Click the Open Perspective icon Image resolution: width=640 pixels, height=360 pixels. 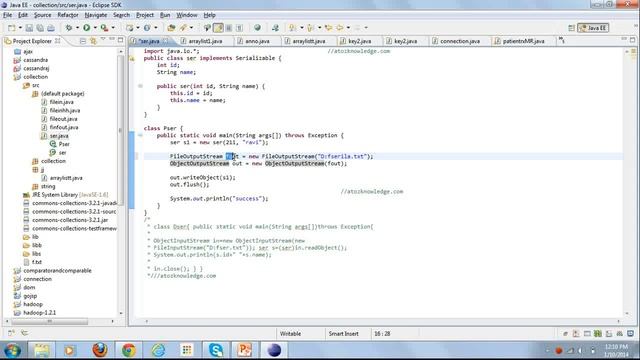coord(571,28)
